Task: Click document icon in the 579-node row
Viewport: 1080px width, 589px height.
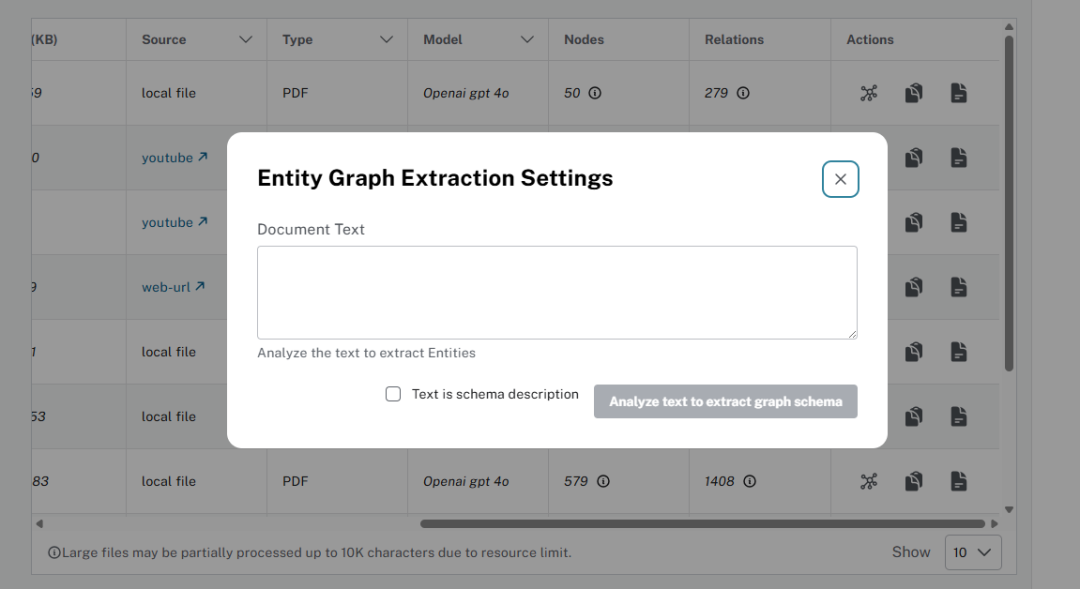Action: coord(958,481)
